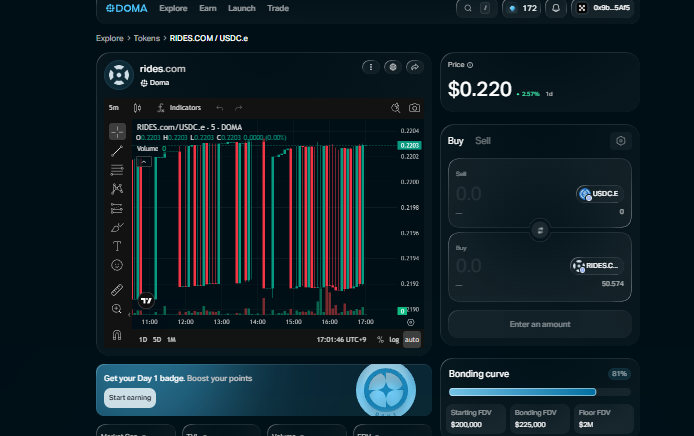Open the Launch nav menu
This screenshot has width=694, height=436.
(242, 8)
